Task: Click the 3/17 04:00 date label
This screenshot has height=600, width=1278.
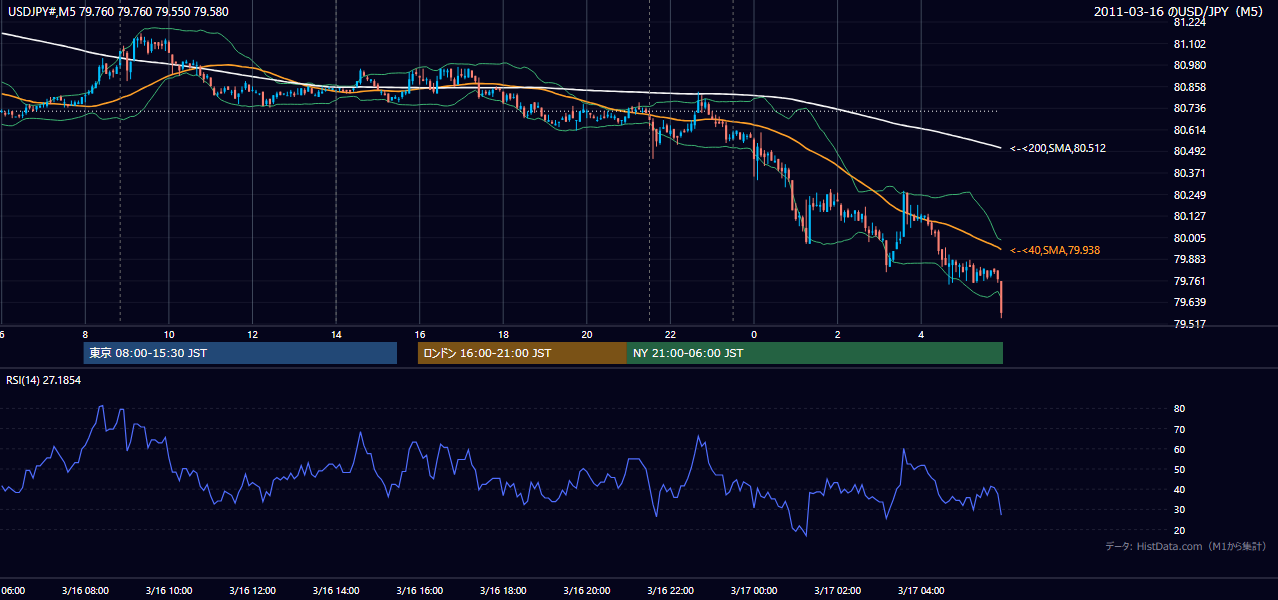Action: click(921, 590)
